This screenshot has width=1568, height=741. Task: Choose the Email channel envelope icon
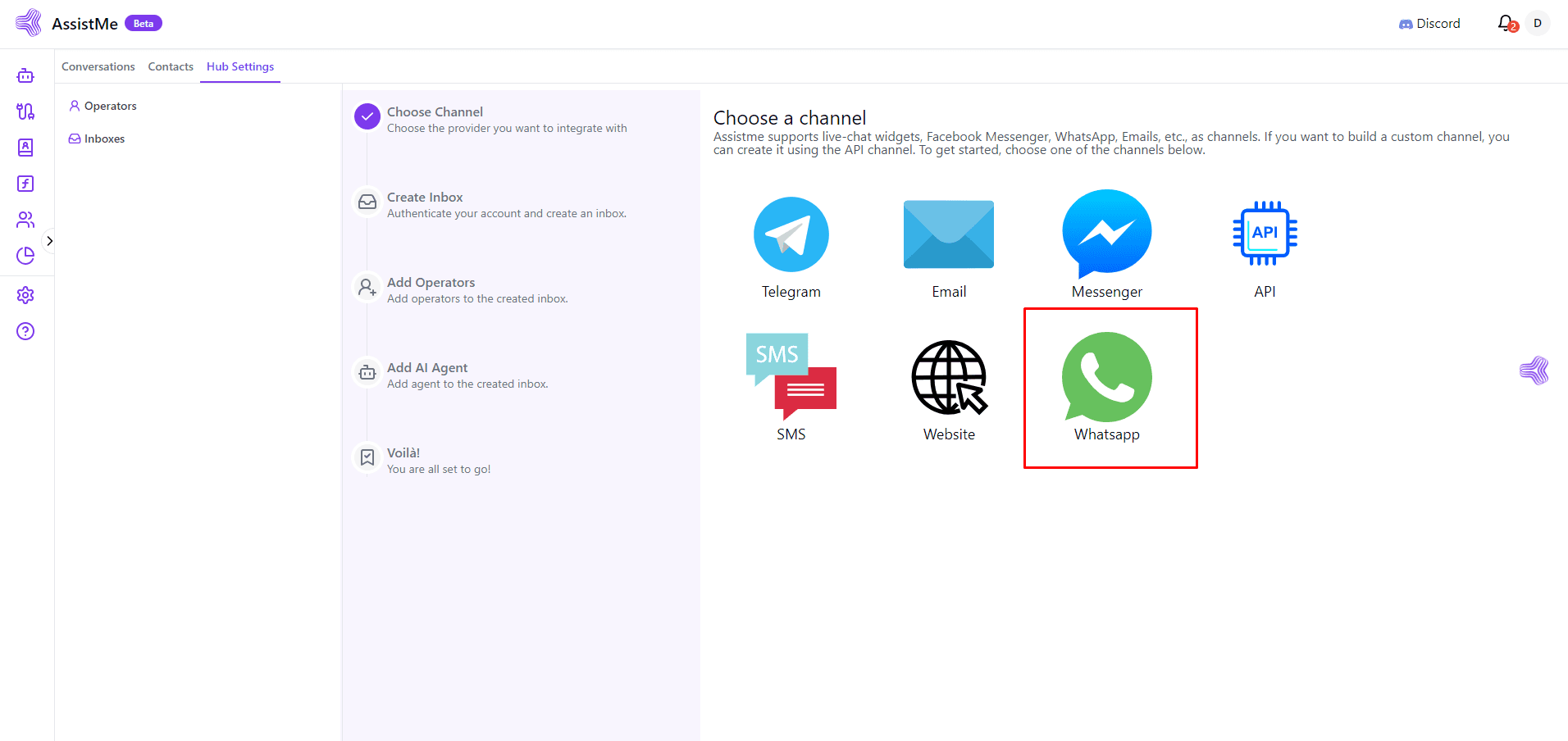tap(949, 234)
